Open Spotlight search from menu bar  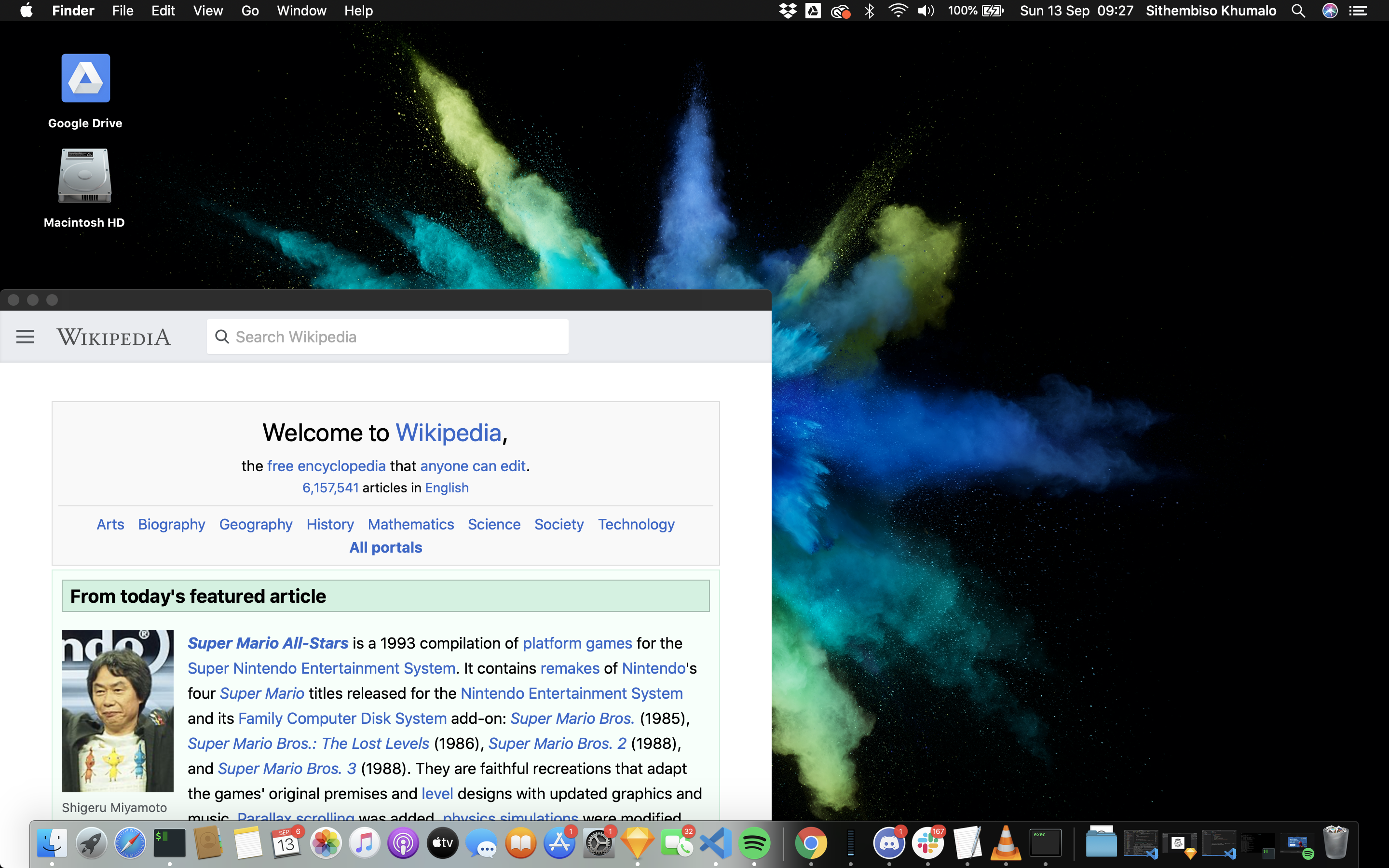click(x=1298, y=10)
